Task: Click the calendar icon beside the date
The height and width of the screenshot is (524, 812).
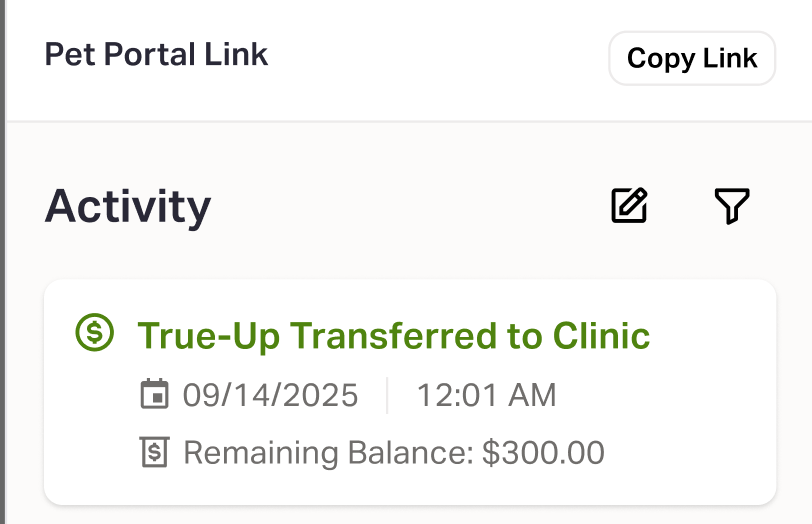Action: (x=154, y=395)
